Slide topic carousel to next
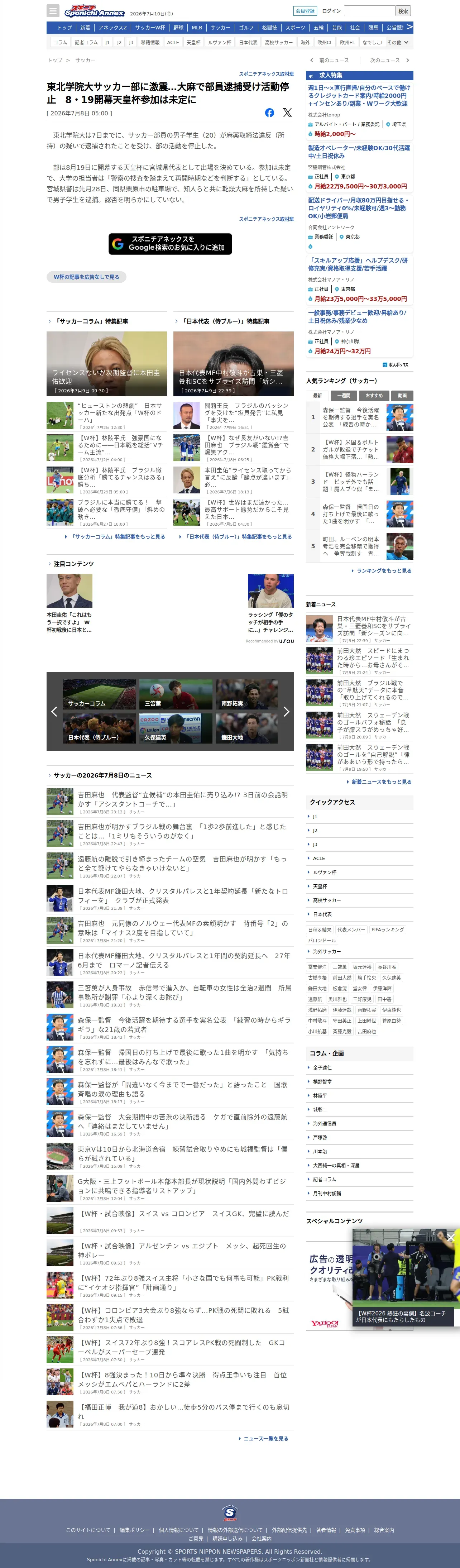Viewport: 460px width, 1568px height. [x=286, y=711]
